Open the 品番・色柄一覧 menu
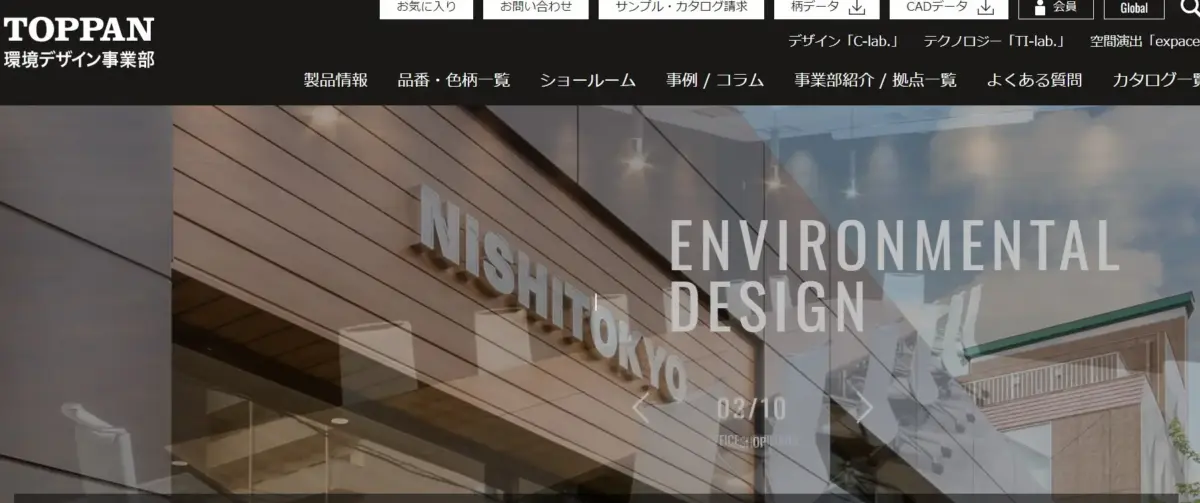Image resolution: width=1200 pixels, height=503 pixels. click(x=454, y=80)
